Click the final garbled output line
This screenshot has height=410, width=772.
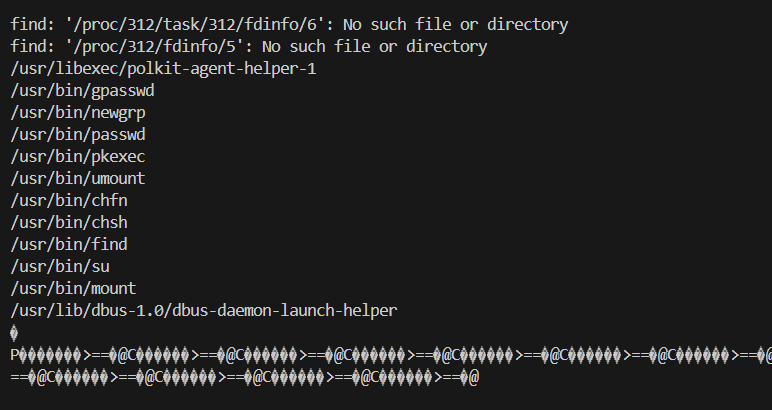pos(245,376)
